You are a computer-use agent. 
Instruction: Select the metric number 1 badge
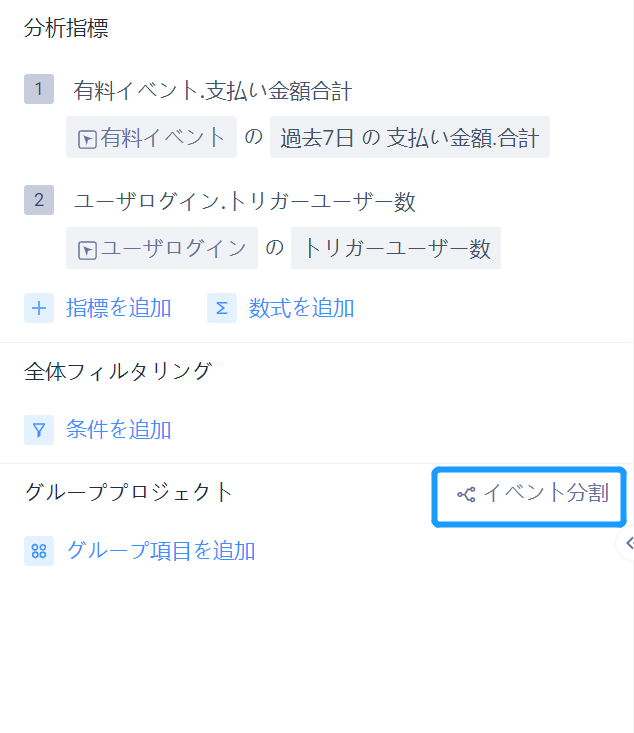pyautogui.click(x=39, y=89)
